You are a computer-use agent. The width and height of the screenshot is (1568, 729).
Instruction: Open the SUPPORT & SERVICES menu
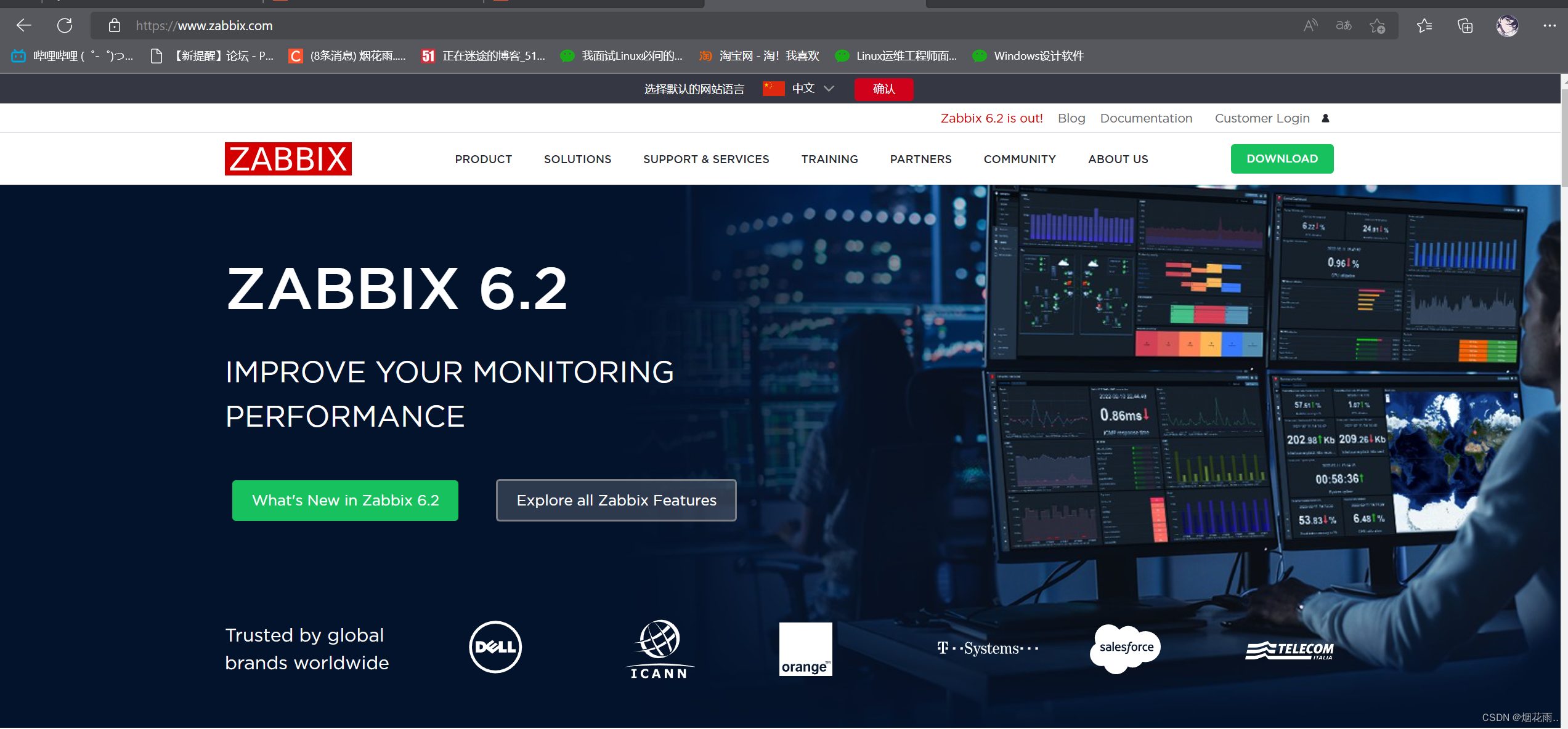[706, 159]
